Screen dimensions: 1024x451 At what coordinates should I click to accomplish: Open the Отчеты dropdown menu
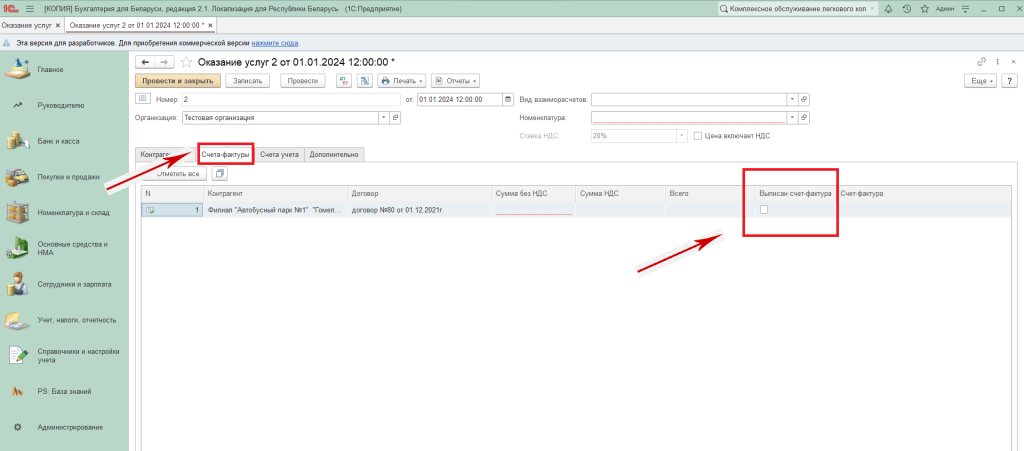point(455,81)
